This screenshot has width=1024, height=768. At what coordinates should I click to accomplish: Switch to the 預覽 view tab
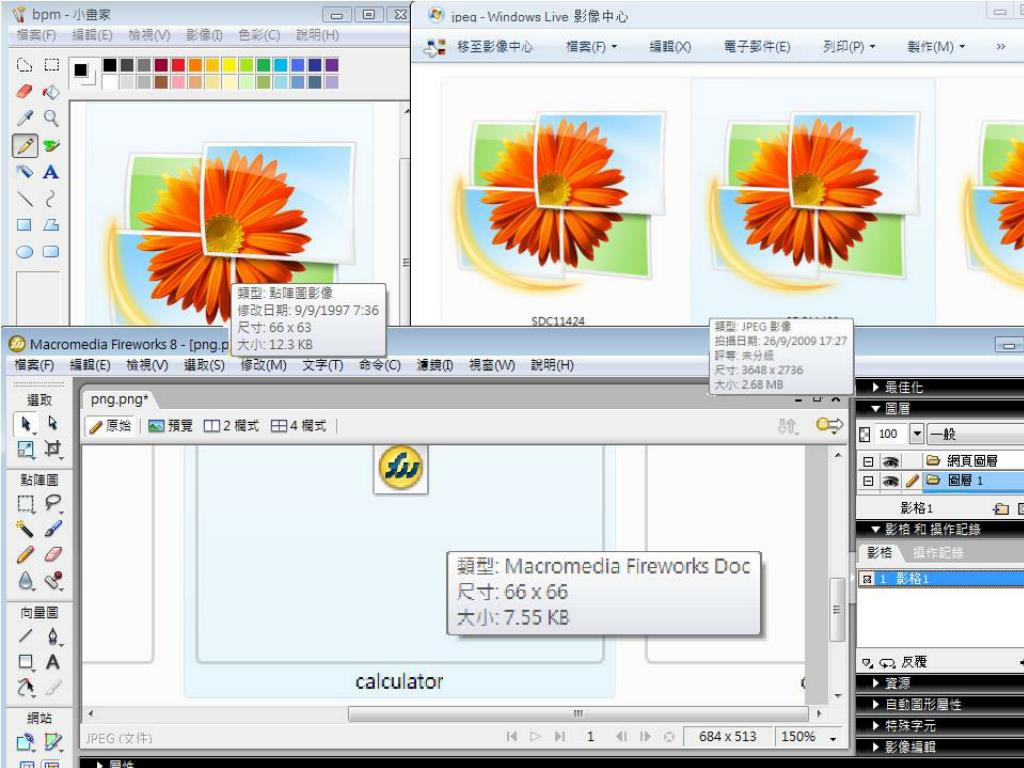click(170, 426)
